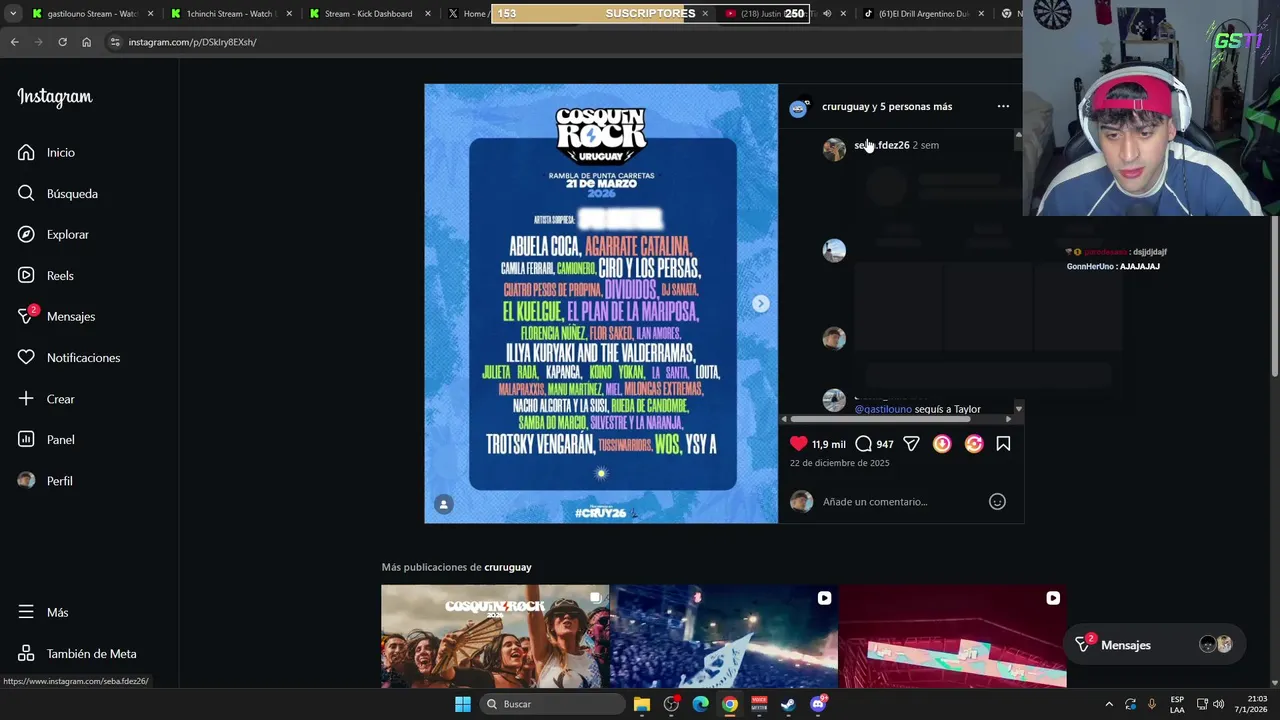This screenshot has height=720, width=1280.
Task: View site information icon in address bar
Action: point(115,42)
